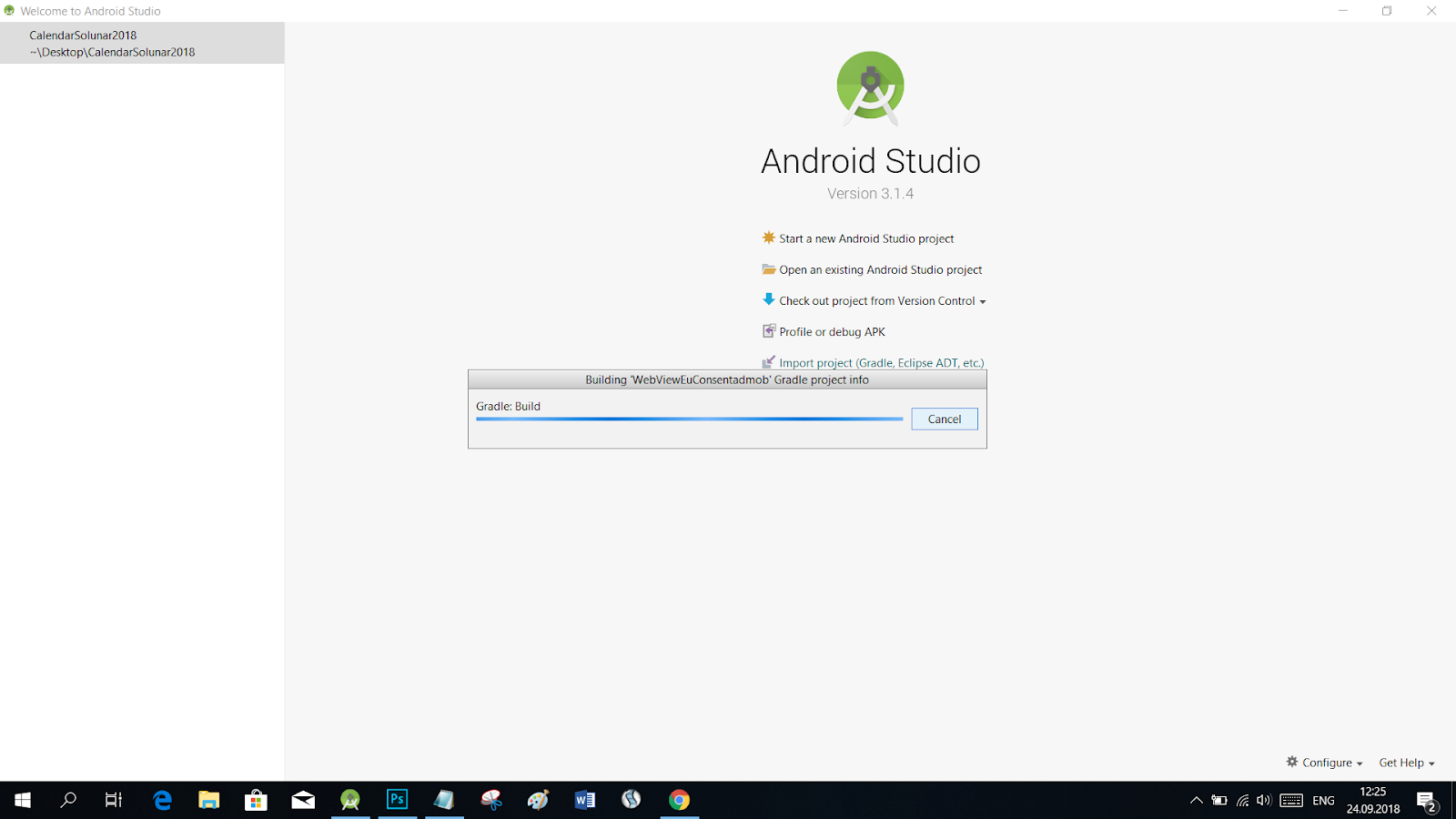Click the Import project icon

[x=769, y=361]
